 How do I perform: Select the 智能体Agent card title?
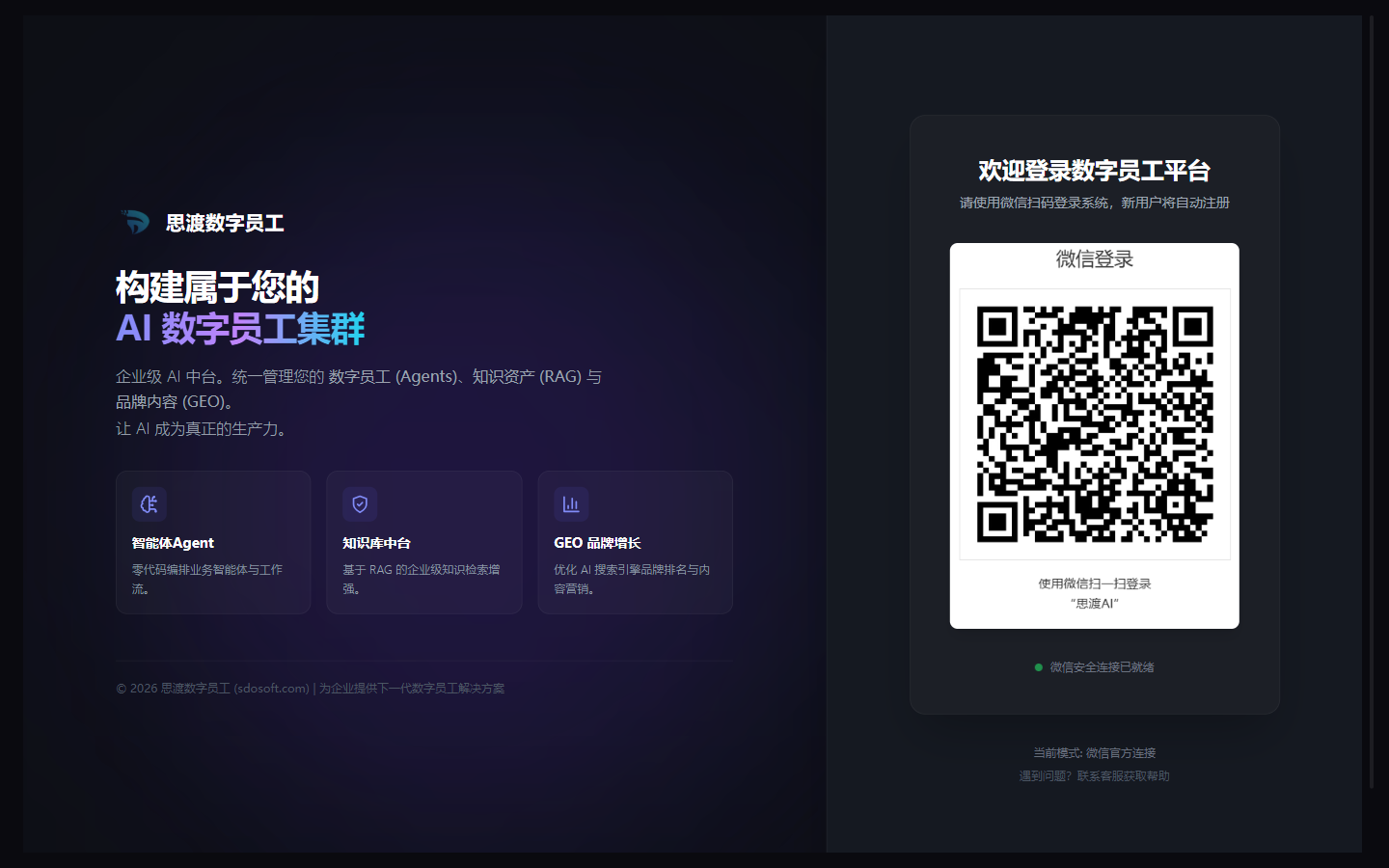173,543
